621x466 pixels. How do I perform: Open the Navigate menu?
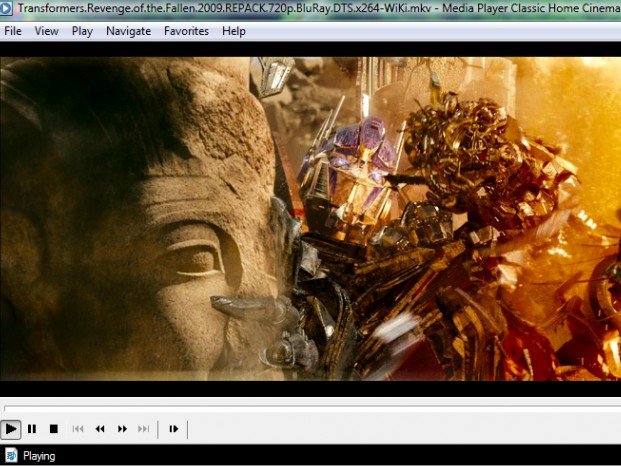[128, 31]
